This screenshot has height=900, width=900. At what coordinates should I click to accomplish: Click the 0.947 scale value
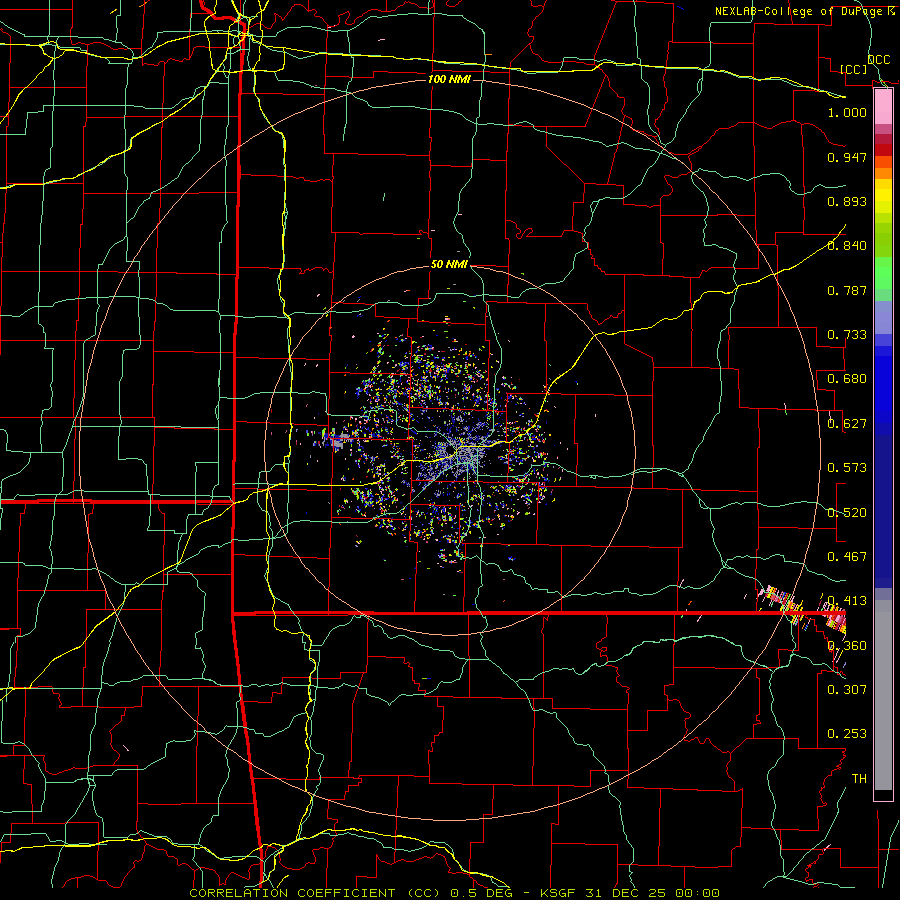point(847,157)
